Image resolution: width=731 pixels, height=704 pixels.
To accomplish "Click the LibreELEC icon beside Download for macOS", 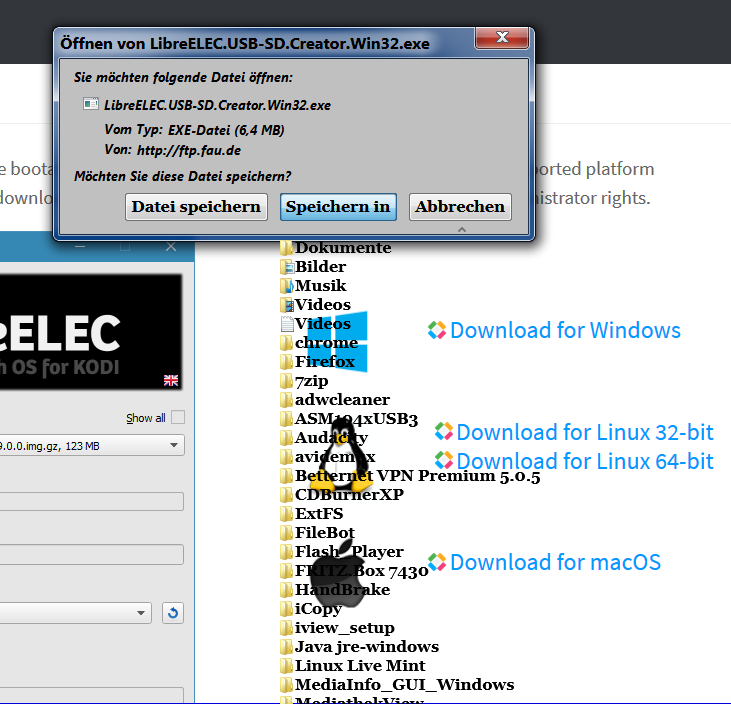I will pyautogui.click(x=437, y=562).
